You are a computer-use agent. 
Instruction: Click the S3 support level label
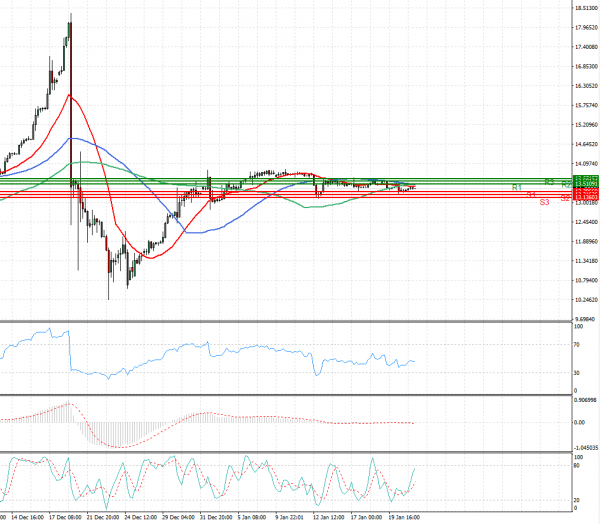click(545, 202)
